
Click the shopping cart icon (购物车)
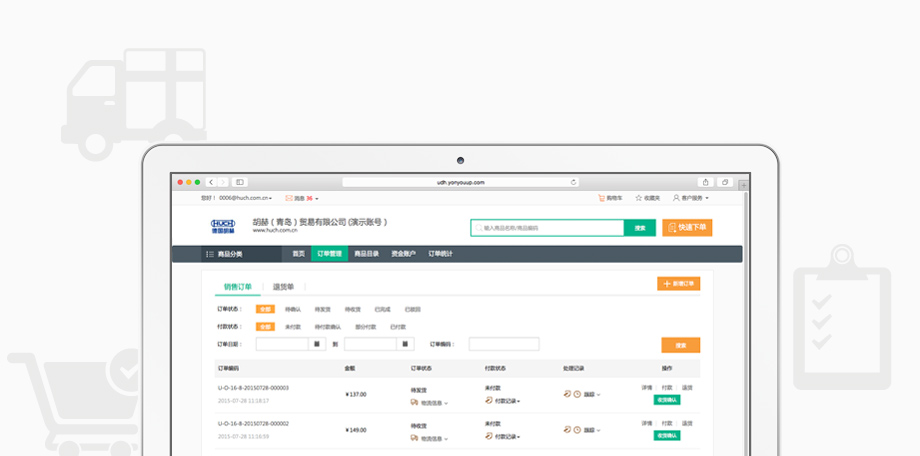pyautogui.click(x=602, y=198)
